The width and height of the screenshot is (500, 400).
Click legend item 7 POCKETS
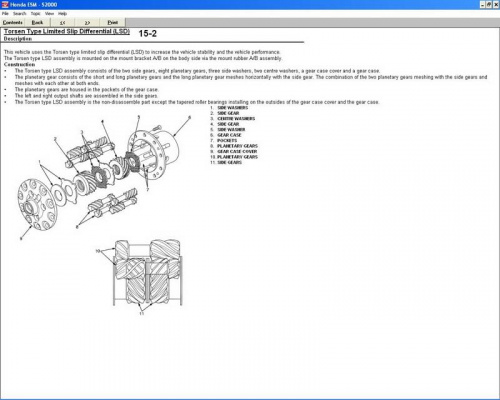224,141
